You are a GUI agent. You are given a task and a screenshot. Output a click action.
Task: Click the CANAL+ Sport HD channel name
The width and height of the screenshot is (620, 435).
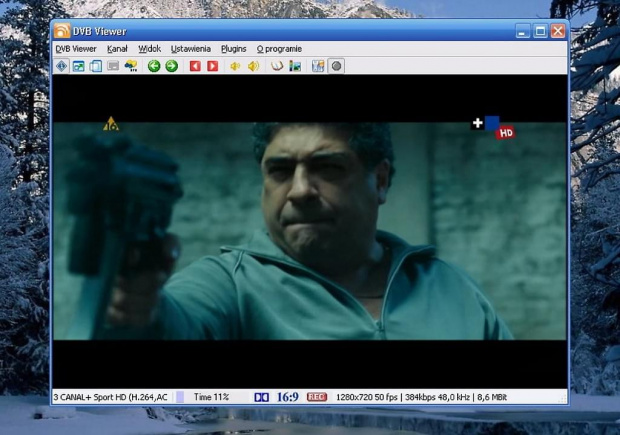click(110, 397)
